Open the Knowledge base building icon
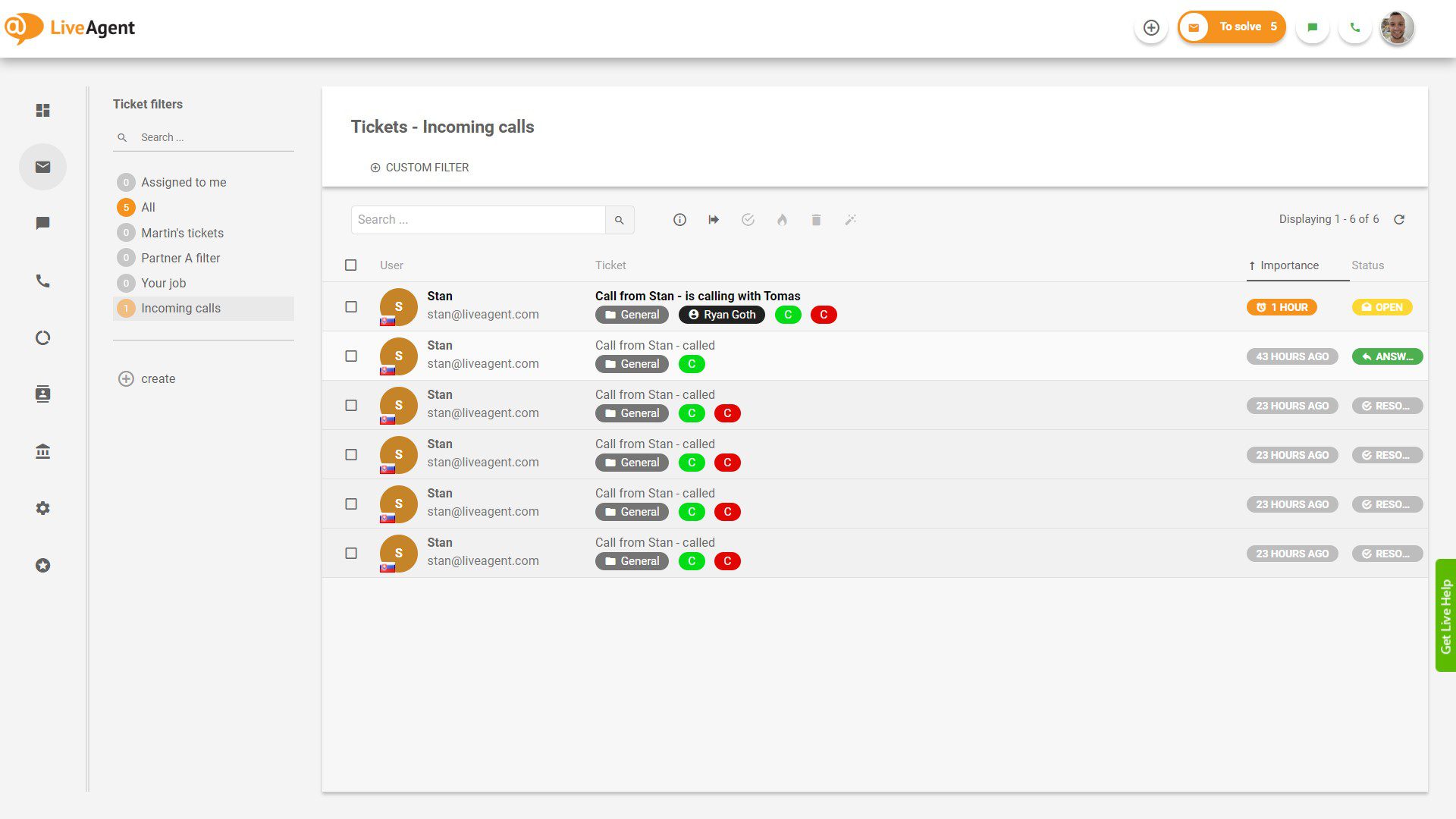 (42, 451)
